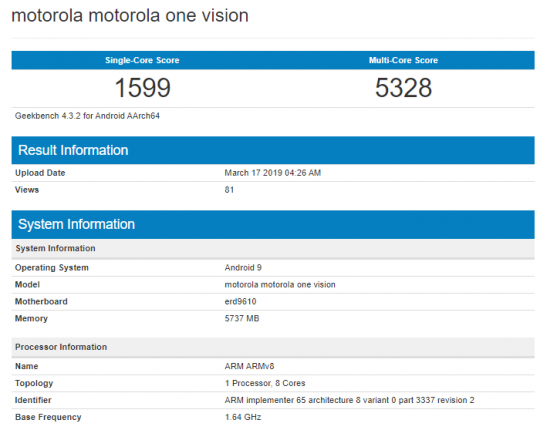This screenshot has height=430, width=540.
Task: Click the 'Topology' label
Action: click(x=34, y=384)
